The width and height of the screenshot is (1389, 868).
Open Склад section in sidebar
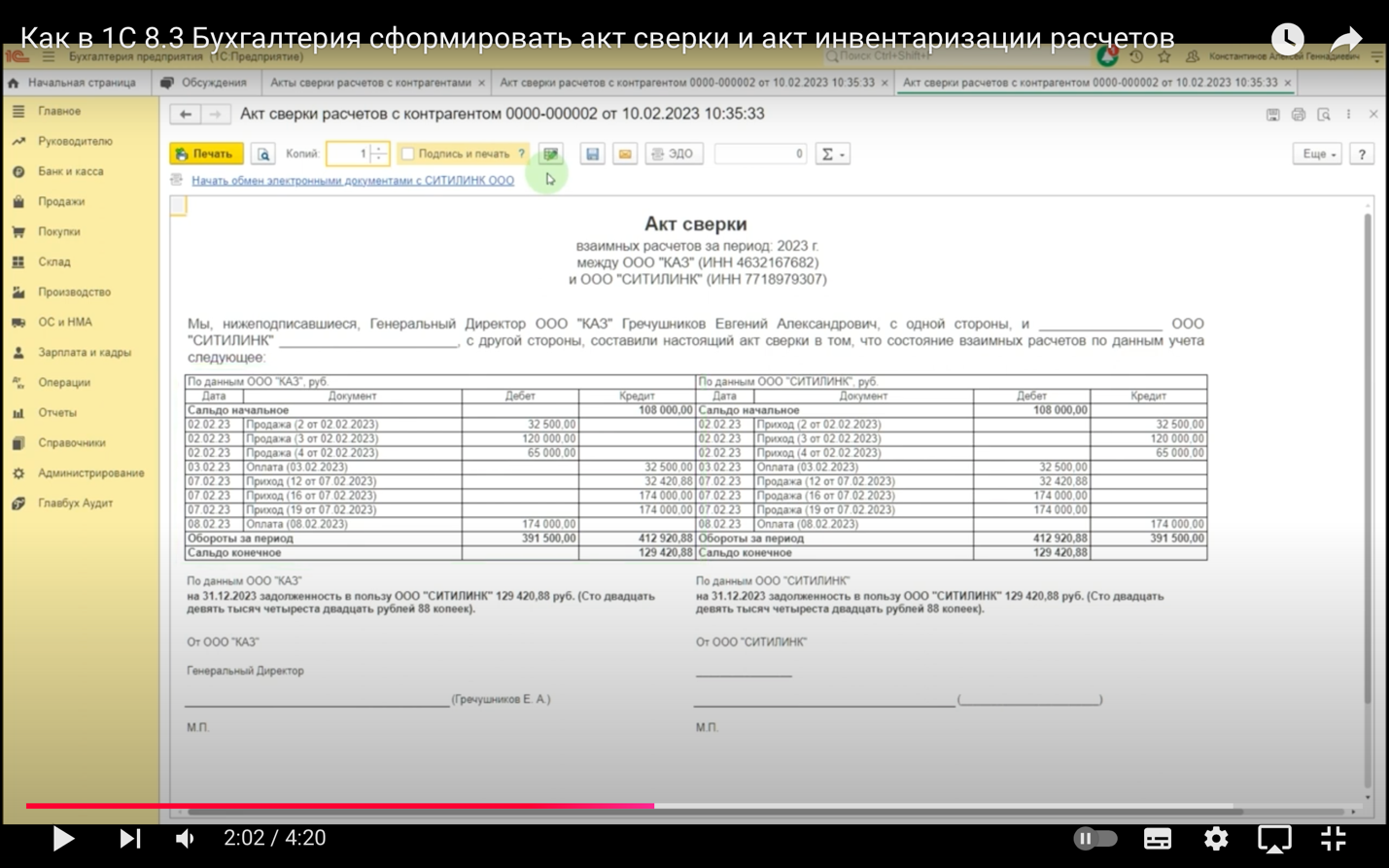pos(54,261)
